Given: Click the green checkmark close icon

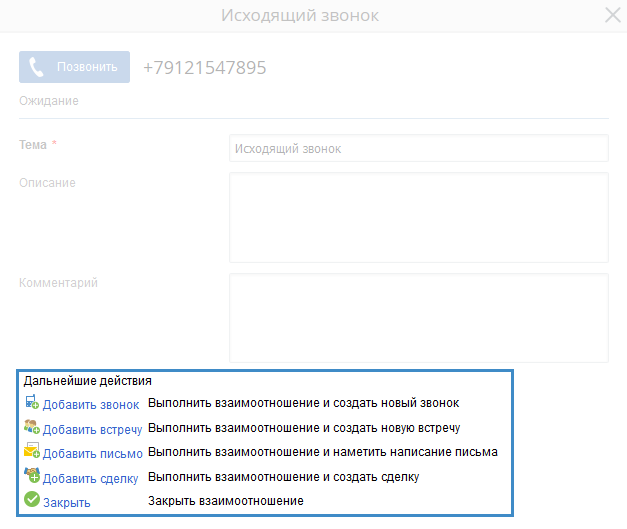Looking at the screenshot, I should pyautogui.click(x=31, y=500).
